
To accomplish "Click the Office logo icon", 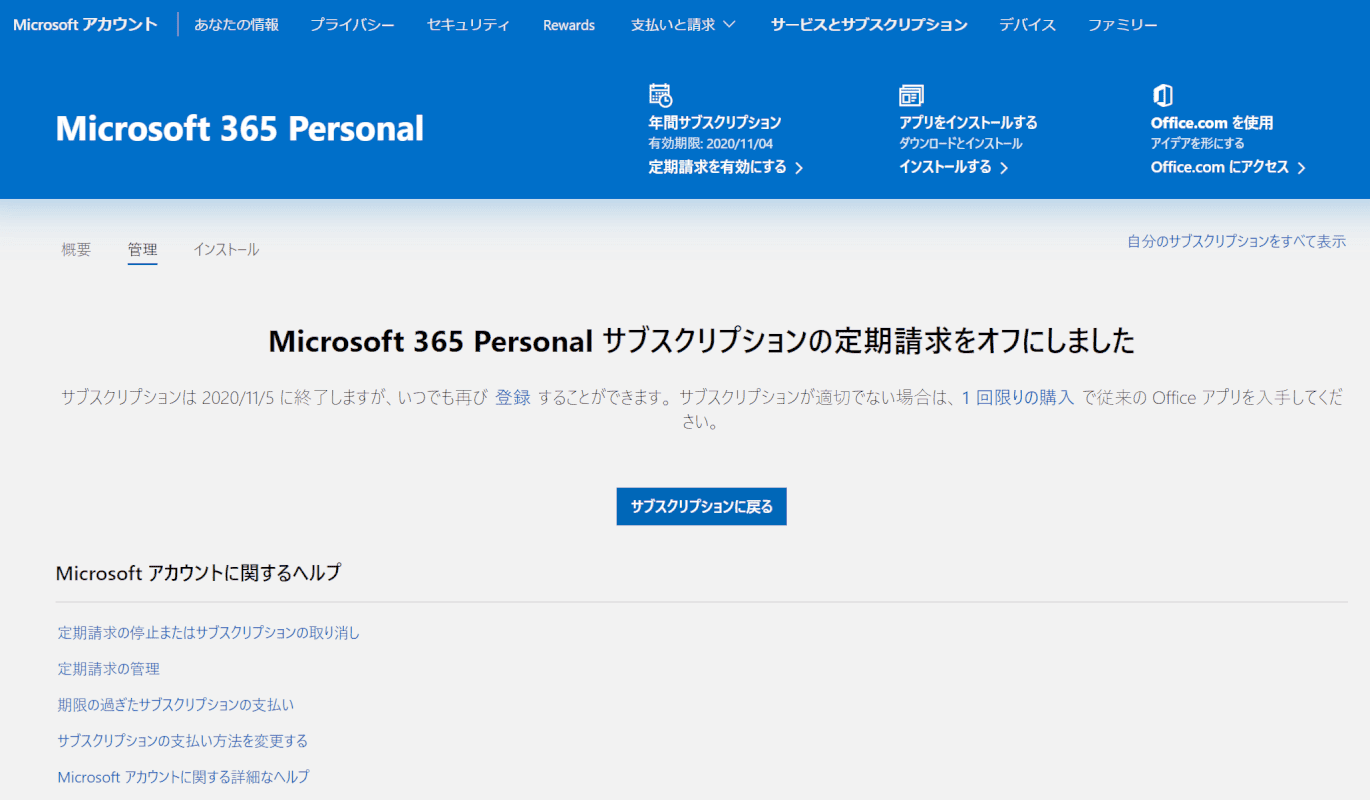I will 1162,95.
